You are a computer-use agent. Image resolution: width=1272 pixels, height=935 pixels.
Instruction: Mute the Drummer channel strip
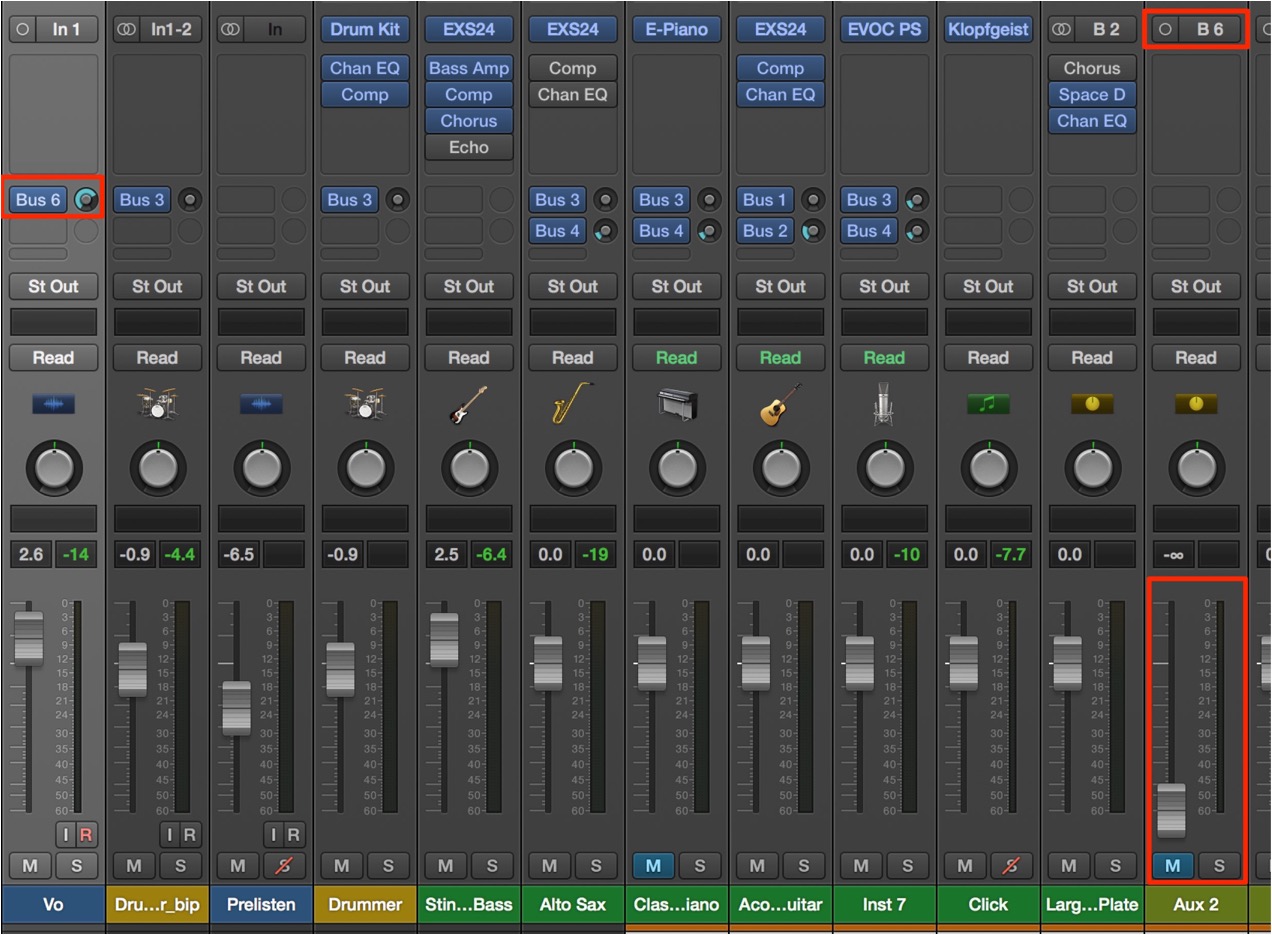pyautogui.click(x=342, y=866)
